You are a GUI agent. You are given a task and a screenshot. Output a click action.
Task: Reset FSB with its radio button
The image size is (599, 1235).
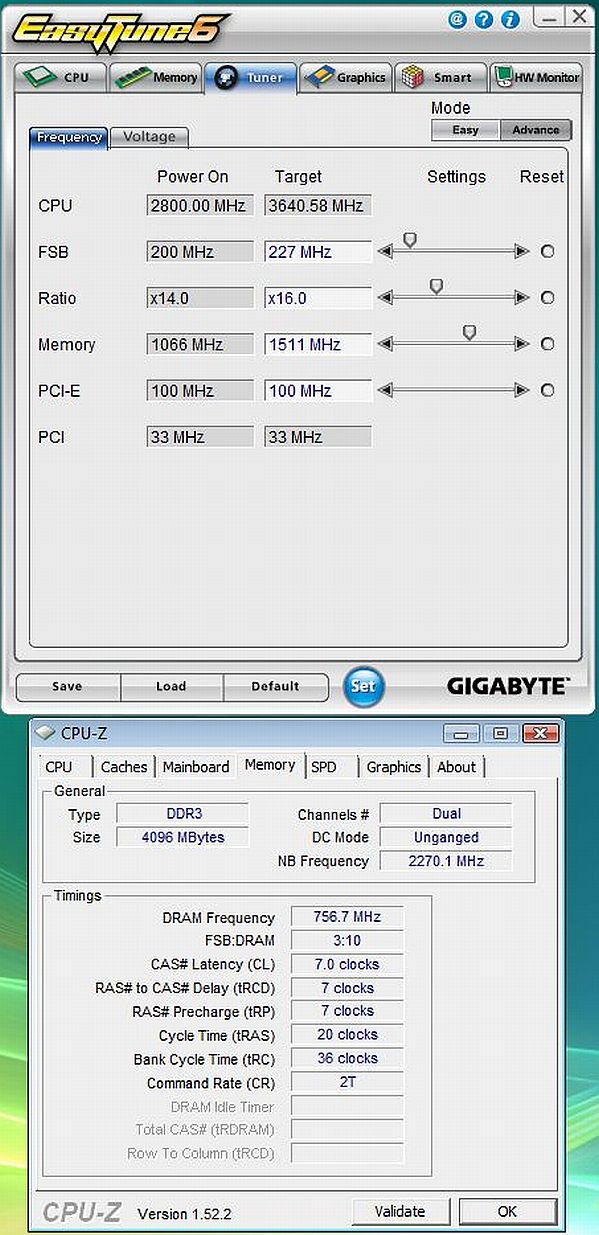[547, 252]
